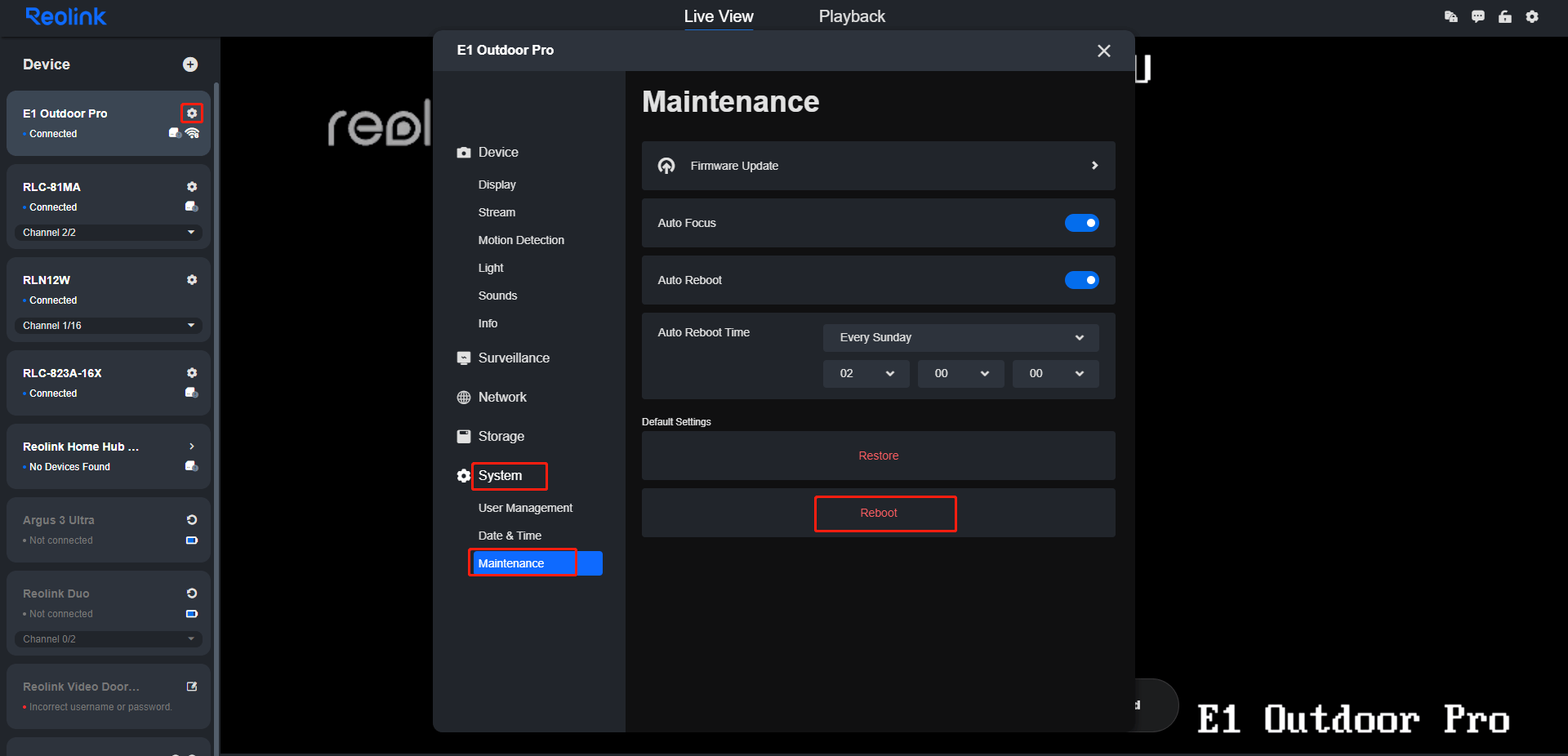This screenshot has width=1568, height=756.
Task: Expand the Channel 0/2 dropdown for Reolink Duo
Action: tap(109, 639)
